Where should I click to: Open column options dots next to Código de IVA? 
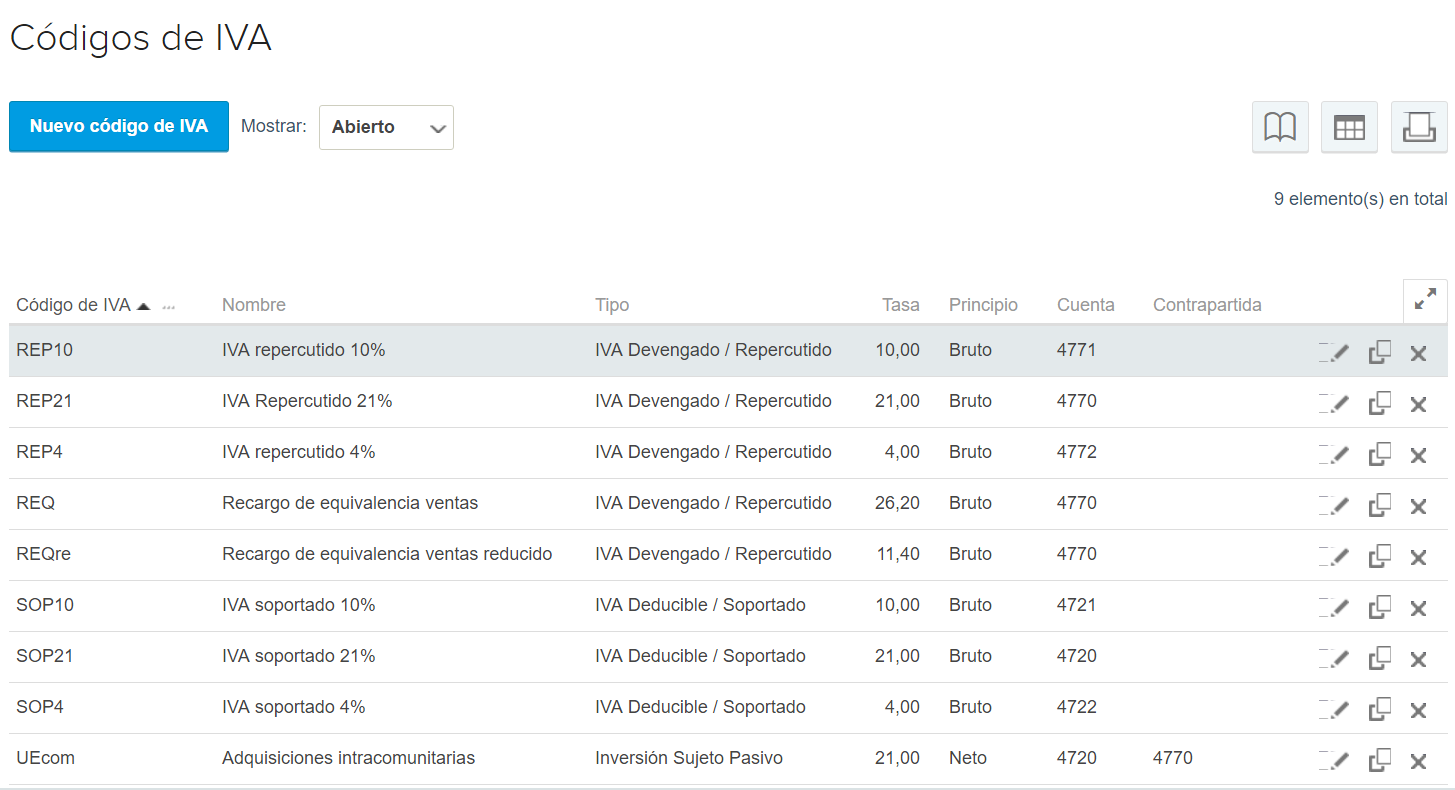[x=169, y=307]
